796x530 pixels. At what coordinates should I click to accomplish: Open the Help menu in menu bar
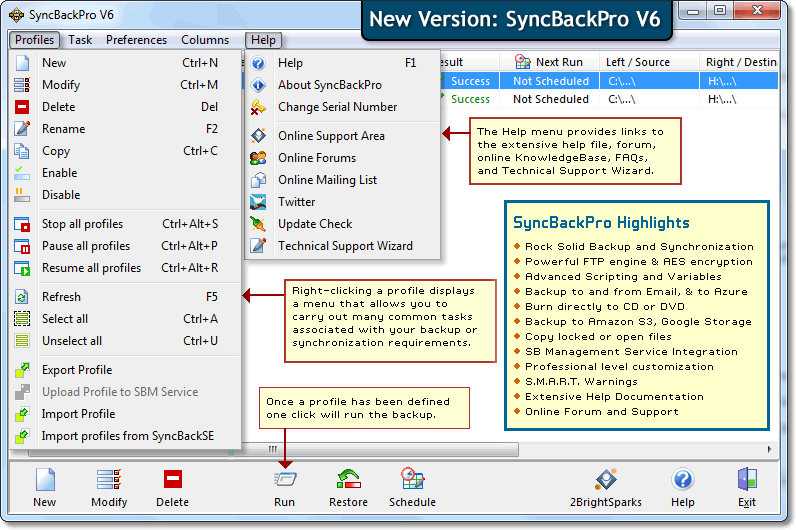(x=263, y=40)
